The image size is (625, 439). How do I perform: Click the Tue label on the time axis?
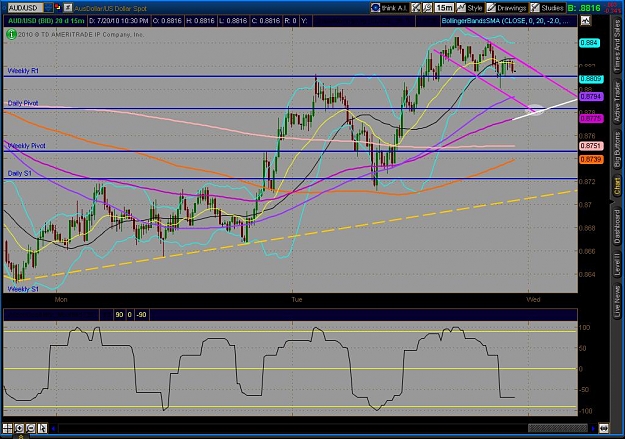[x=297, y=299]
